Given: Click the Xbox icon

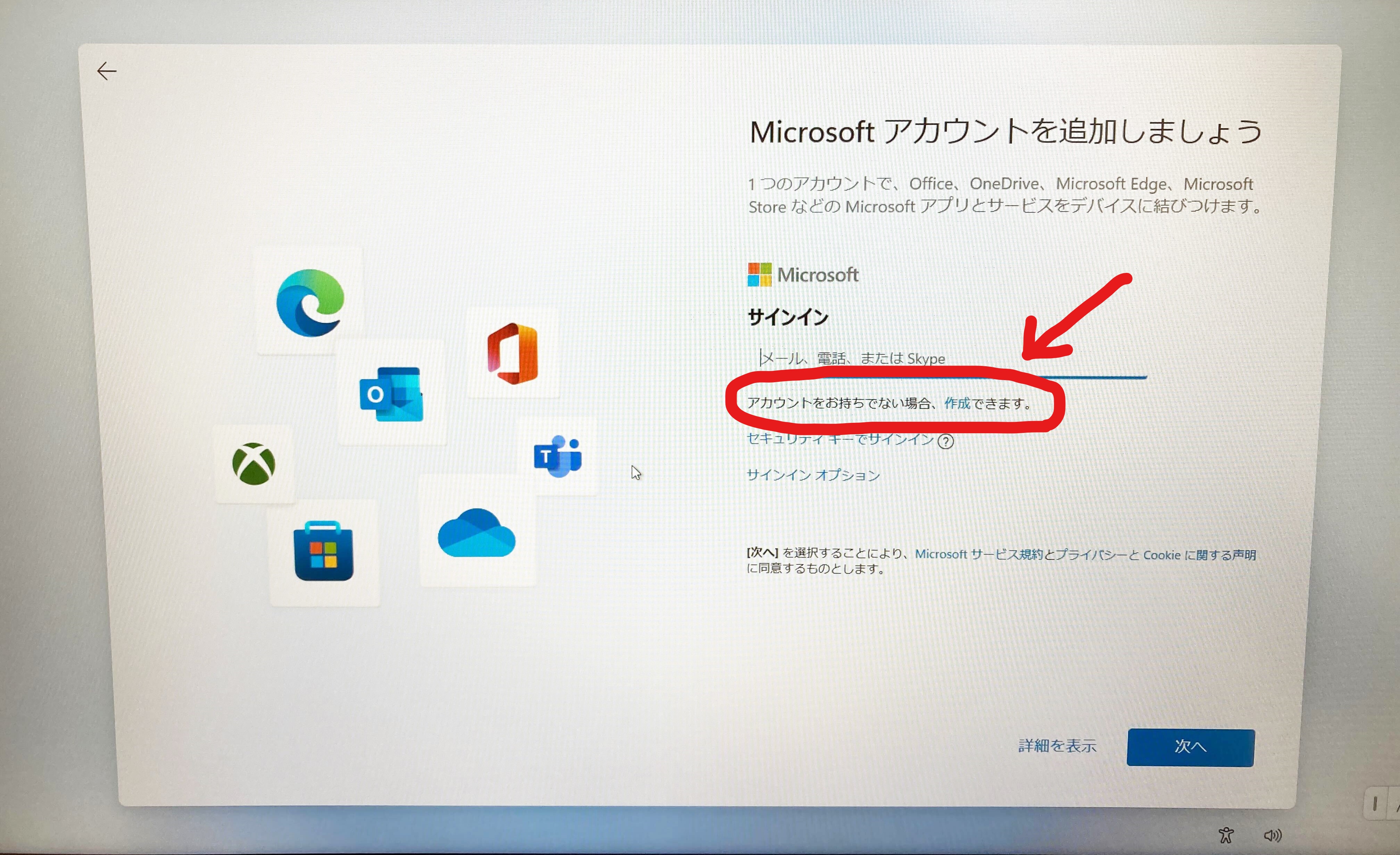Looking at the screenshot, I should [x=254, y=463].
